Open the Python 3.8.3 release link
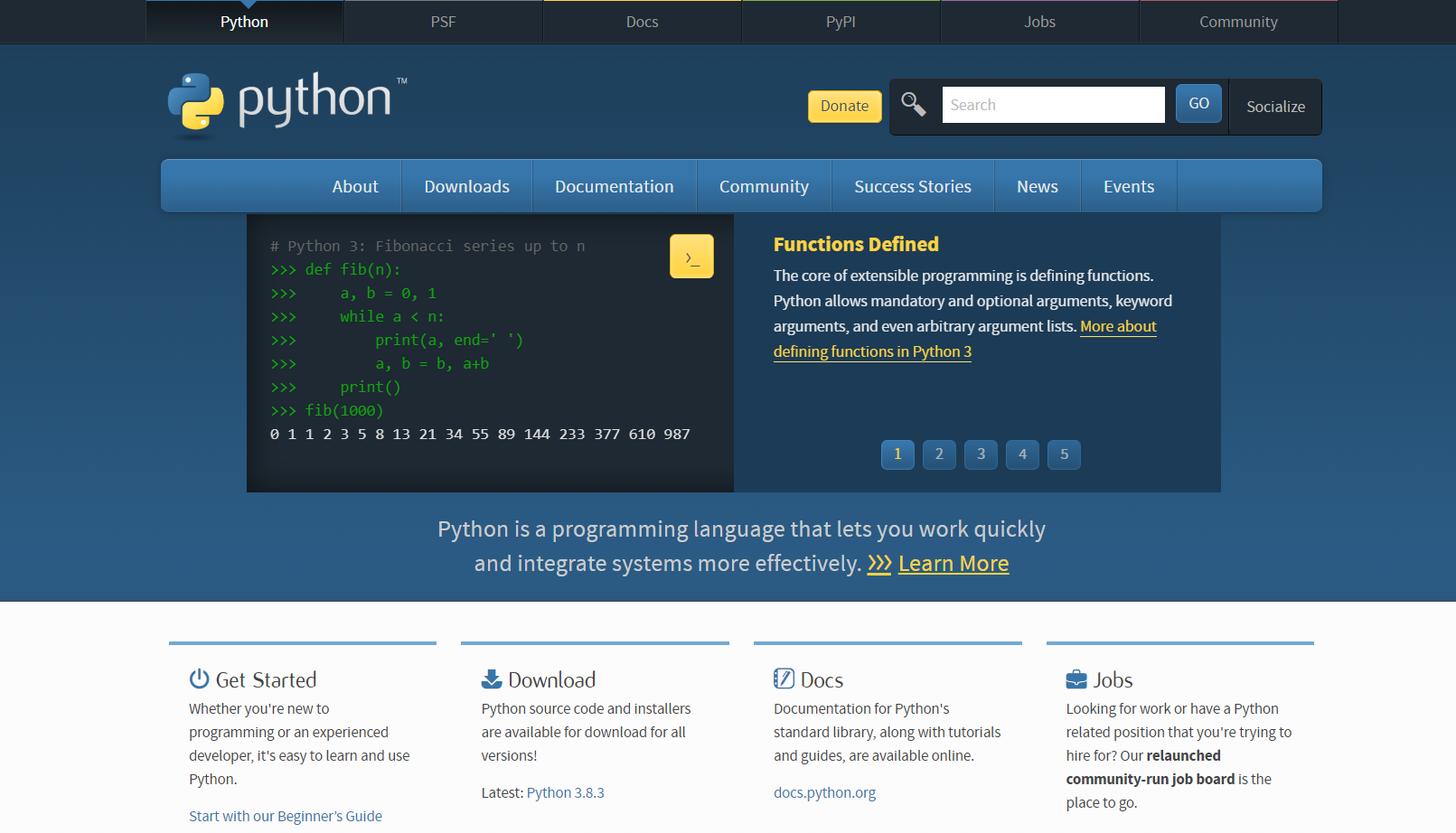This screenshot has width=1456, height=833. tap(565, 792)
